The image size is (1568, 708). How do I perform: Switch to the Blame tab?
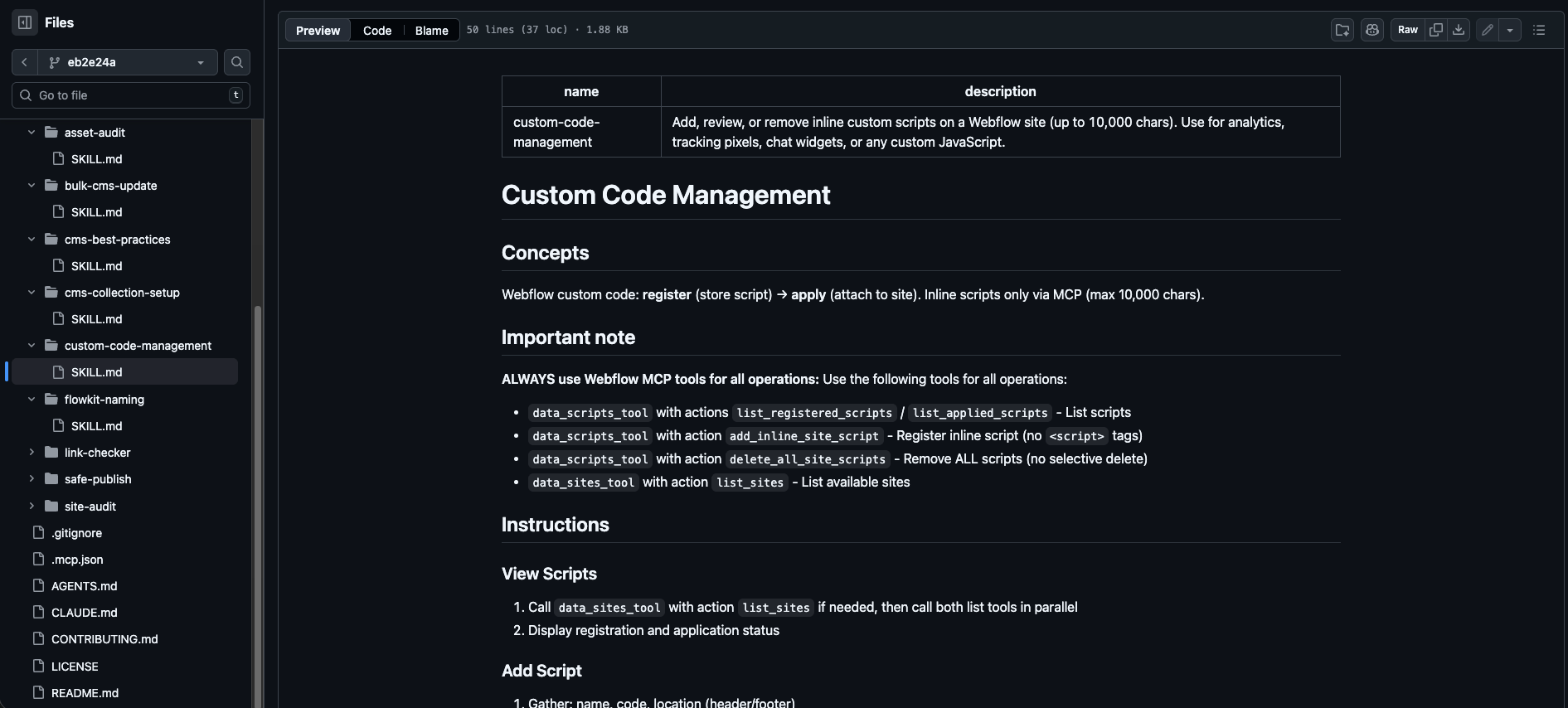point(431,30)
